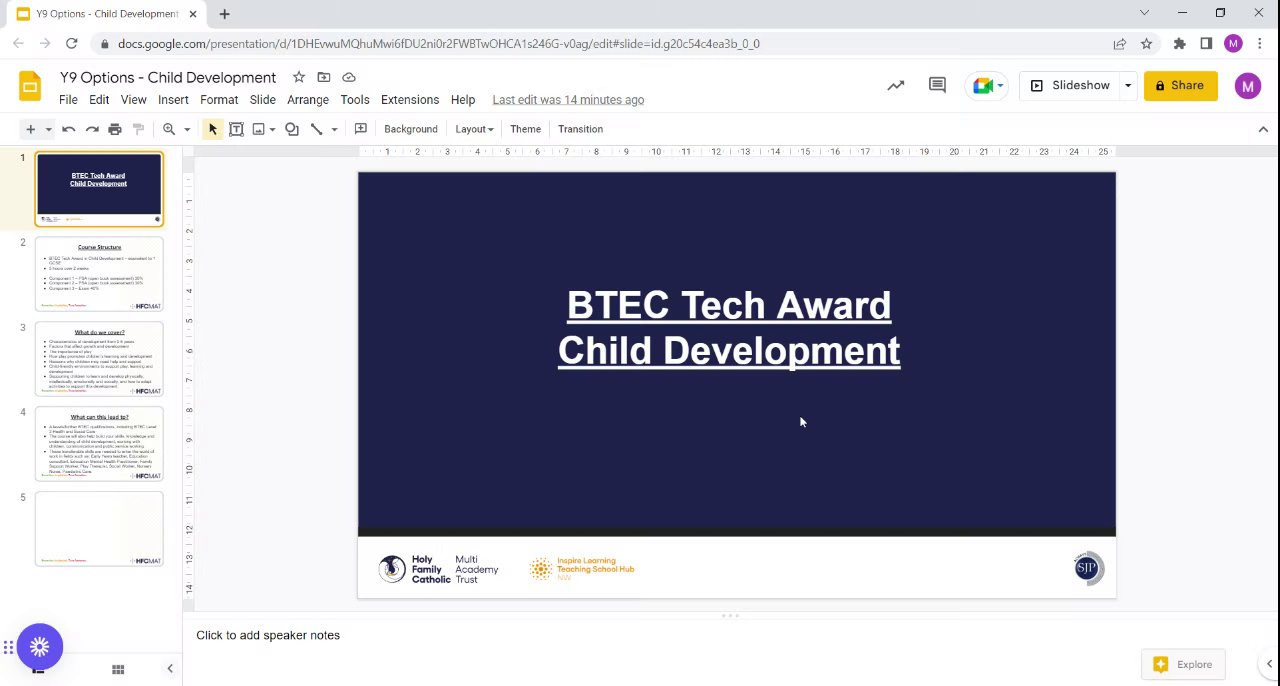The width and height of the screenshot is (1280, 686).
Task: Click the slide title 'BTEC Tech Award Child Development'
Action: (729, 328)
